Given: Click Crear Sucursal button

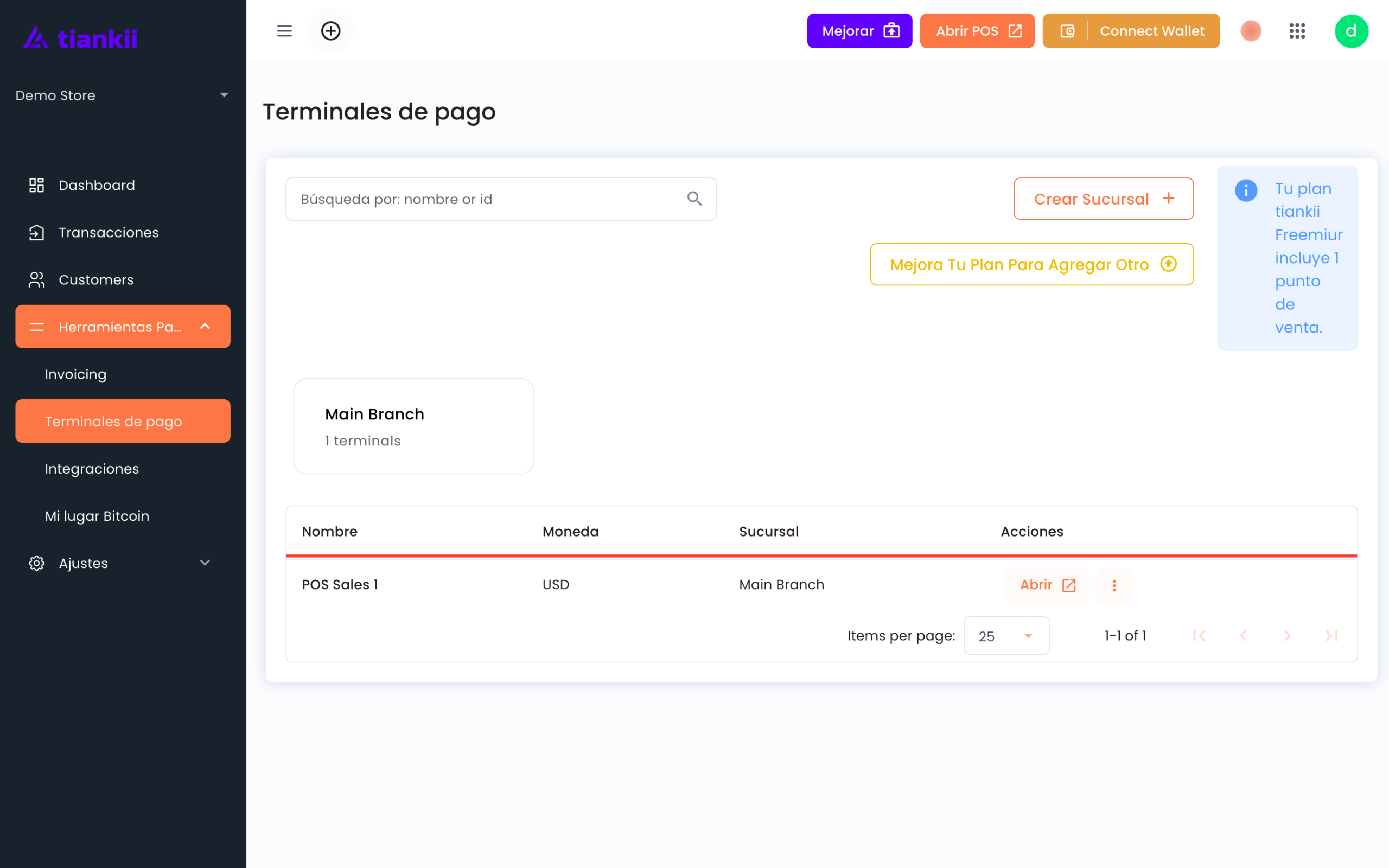Looking at the screenshot, I should 1103,199.
